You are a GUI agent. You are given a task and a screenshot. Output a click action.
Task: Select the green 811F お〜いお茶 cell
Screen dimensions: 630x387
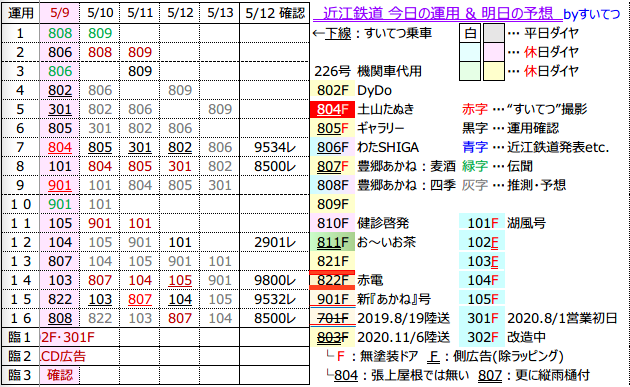(332, 242)
